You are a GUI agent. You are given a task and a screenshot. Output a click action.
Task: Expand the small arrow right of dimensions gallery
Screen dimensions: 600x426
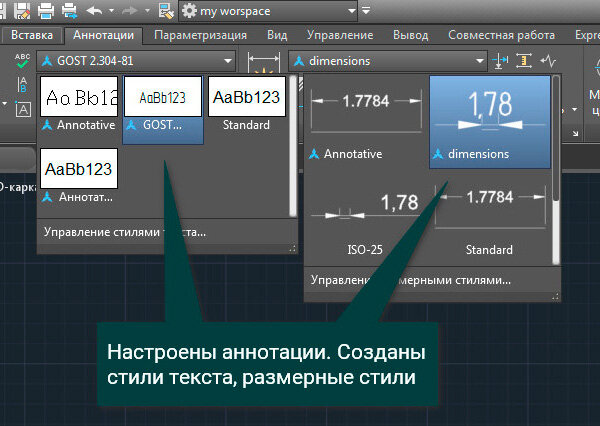(574, 109)
